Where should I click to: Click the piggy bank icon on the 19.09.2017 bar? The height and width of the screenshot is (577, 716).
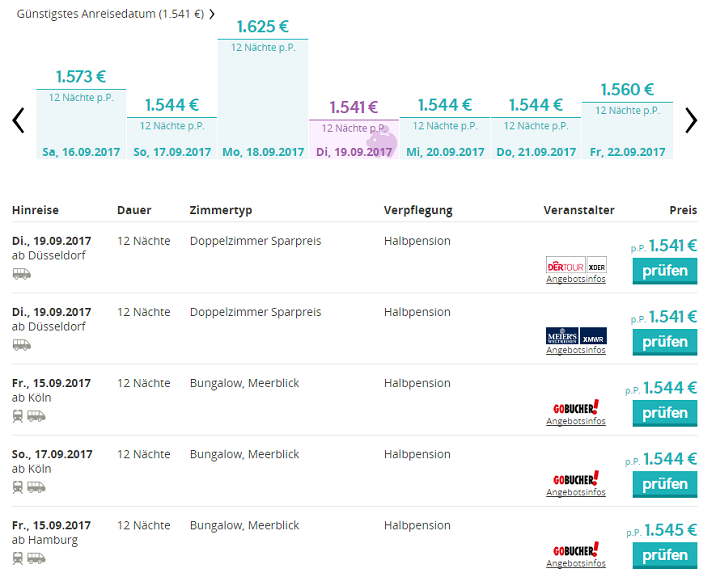coord(382,142)
